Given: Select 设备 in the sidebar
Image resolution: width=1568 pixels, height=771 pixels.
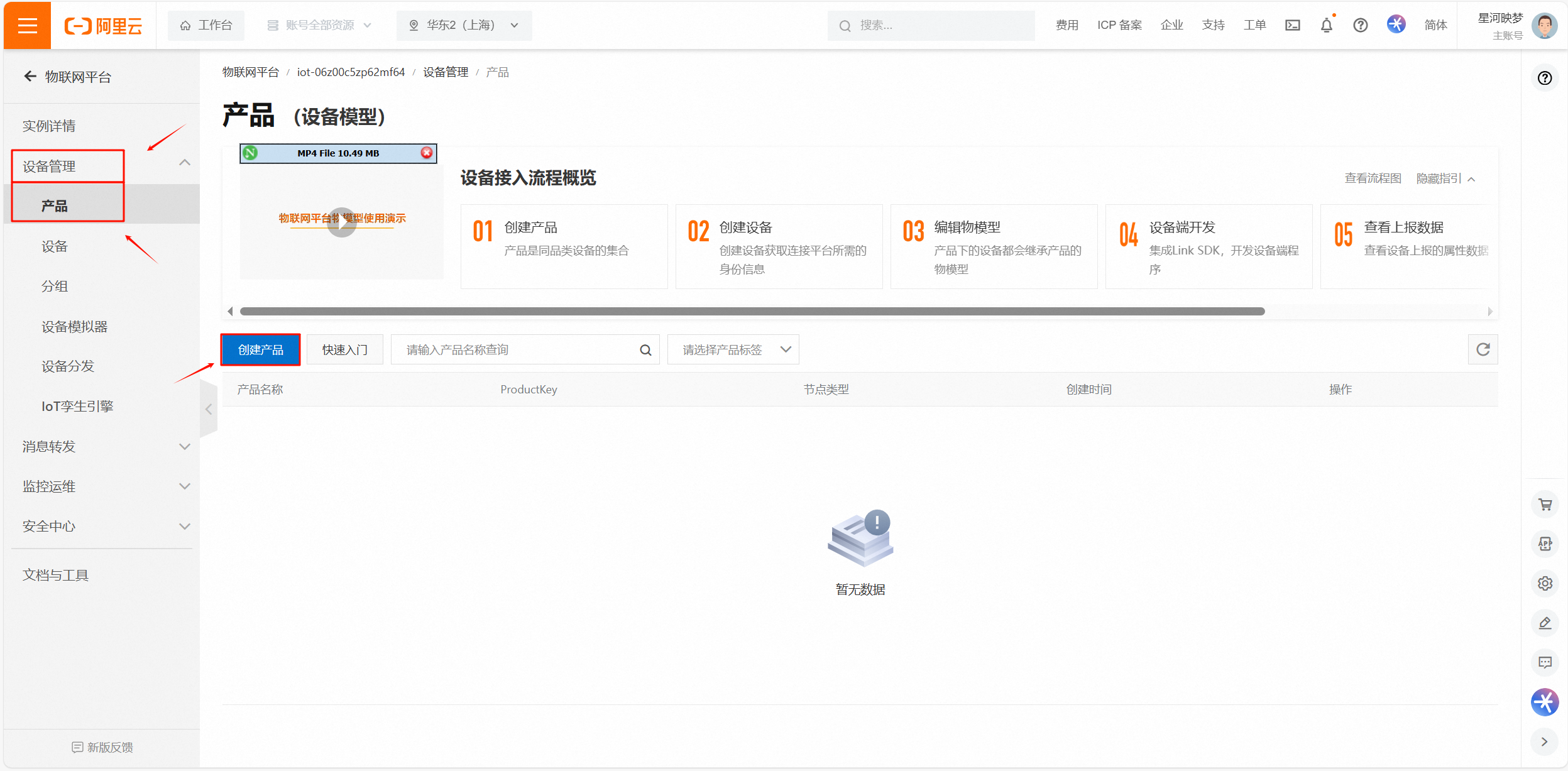Looking at the screenshot, I should coord(55,246).
